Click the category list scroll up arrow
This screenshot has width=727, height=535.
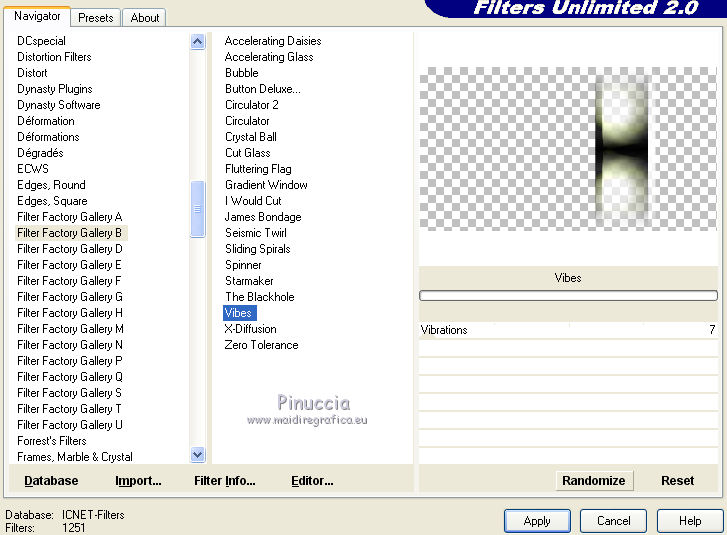[198, 42]
